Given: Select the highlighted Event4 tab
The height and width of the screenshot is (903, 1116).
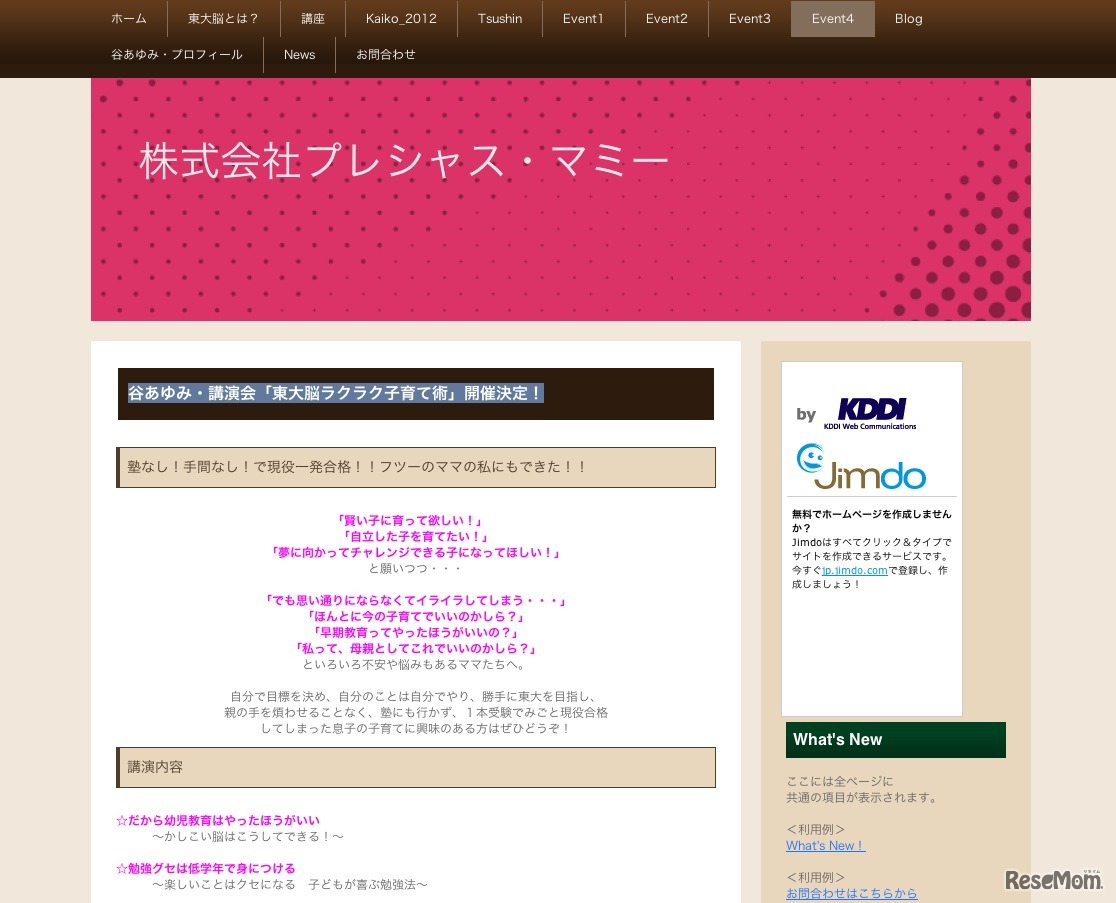Looking at the screenshot, I should pos(832,18).
